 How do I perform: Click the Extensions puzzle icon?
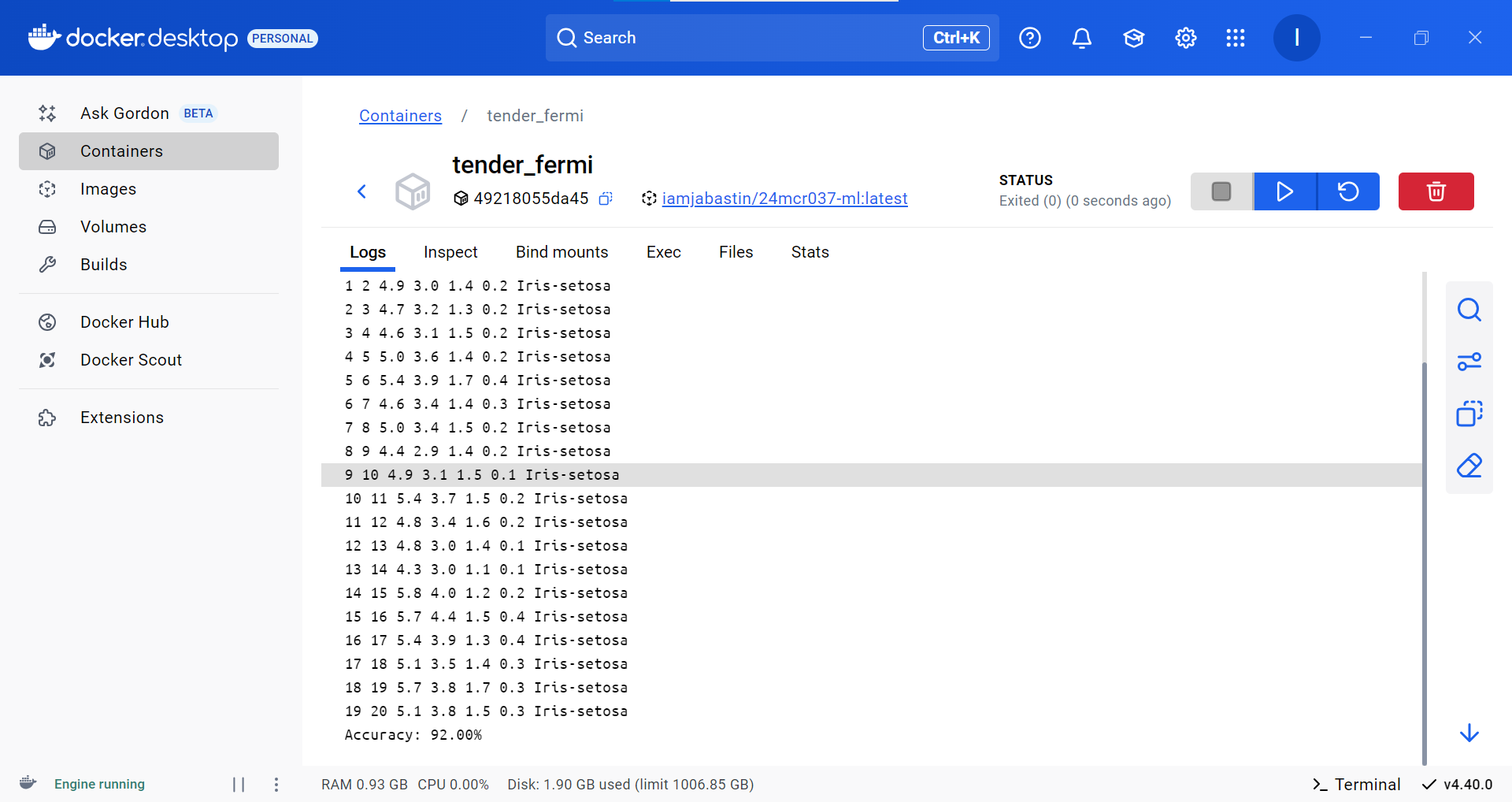(47, 418)
